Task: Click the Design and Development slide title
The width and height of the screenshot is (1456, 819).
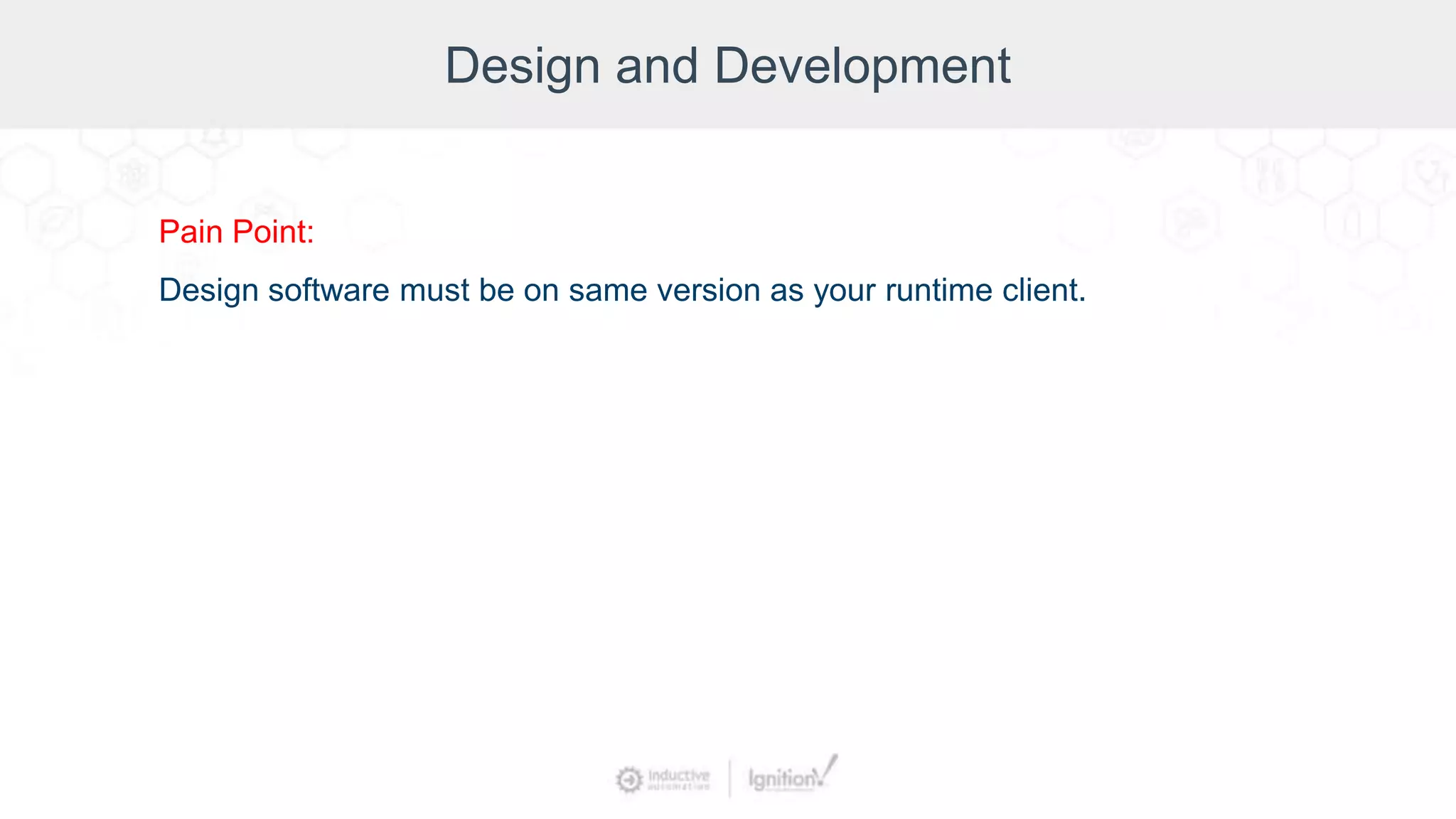Action: 727,66
